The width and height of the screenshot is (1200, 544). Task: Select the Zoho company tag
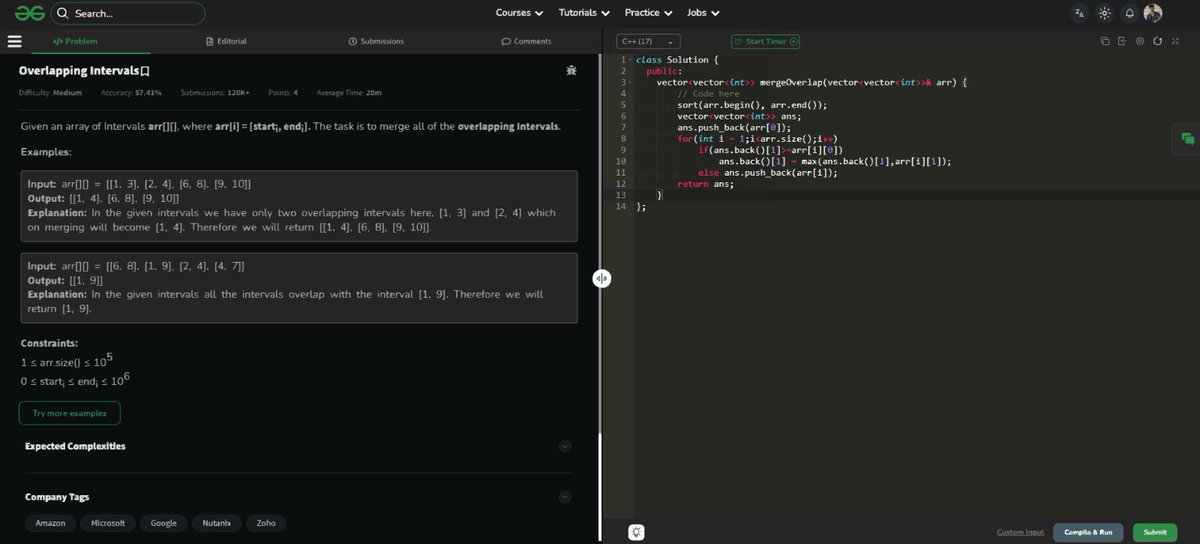[x=266, y=523]
